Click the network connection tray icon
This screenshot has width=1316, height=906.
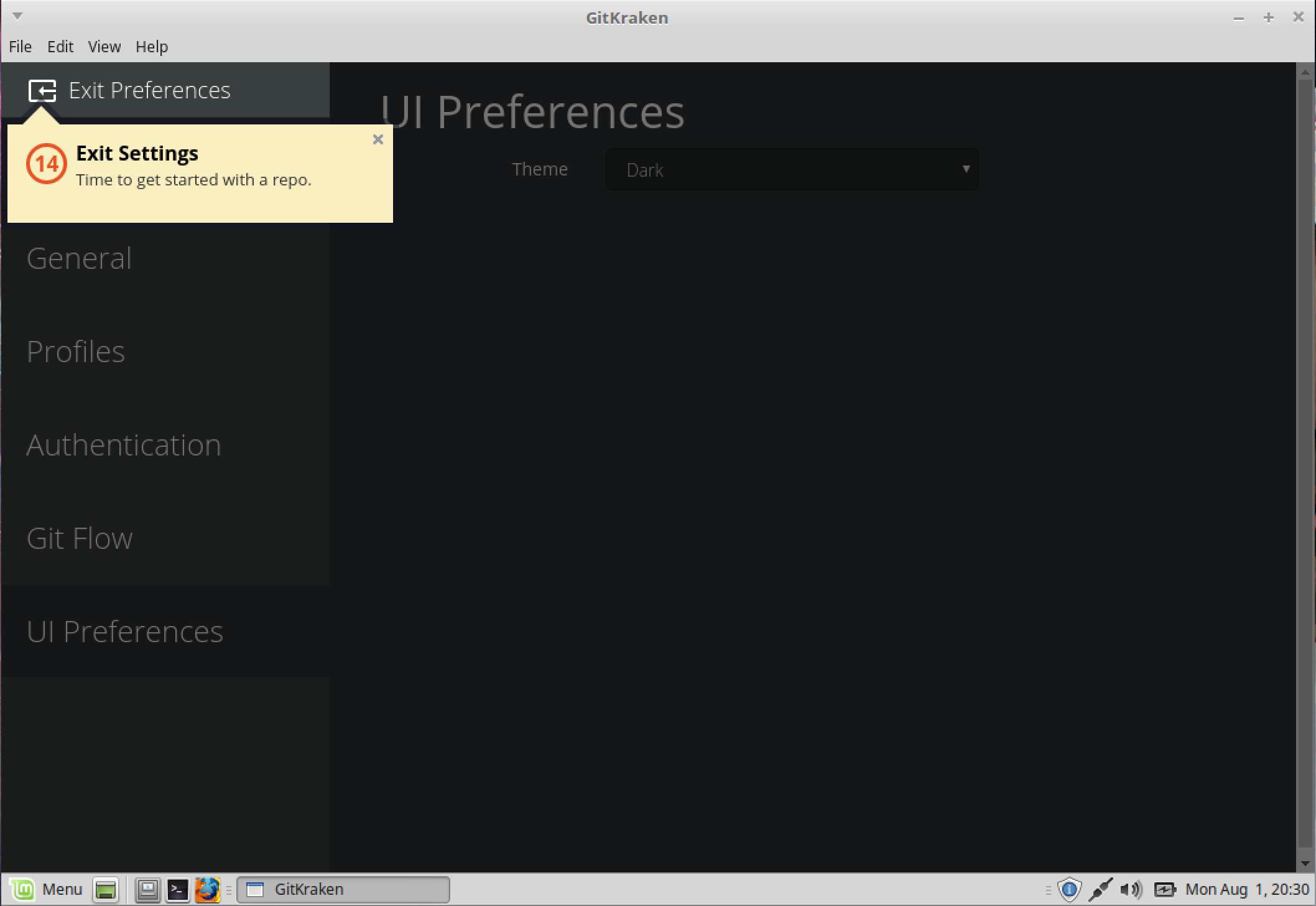[x=1100, y=890]
